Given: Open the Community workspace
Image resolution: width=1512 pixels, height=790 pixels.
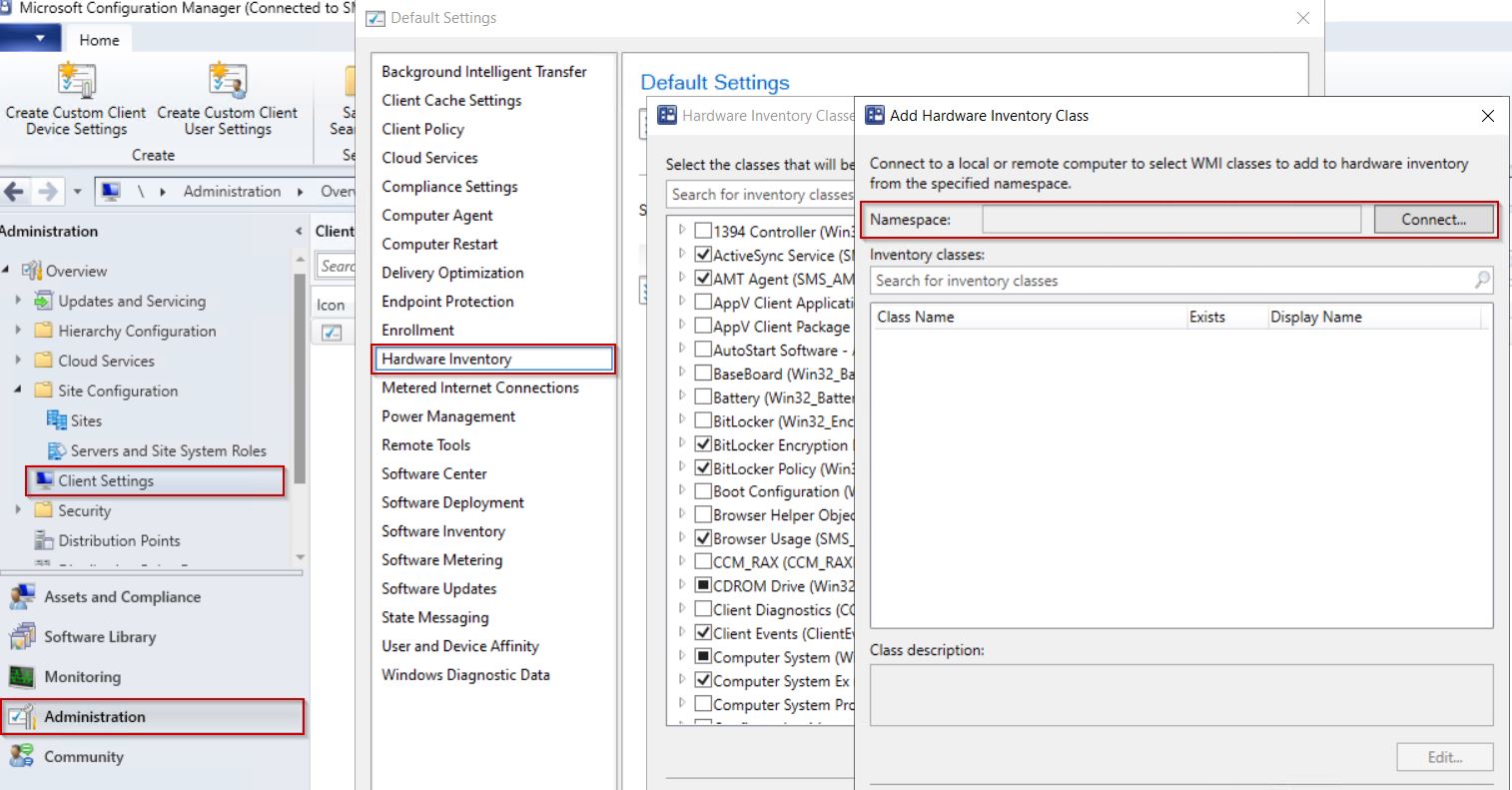Looking at the screenshot, I should coord(84,756).
